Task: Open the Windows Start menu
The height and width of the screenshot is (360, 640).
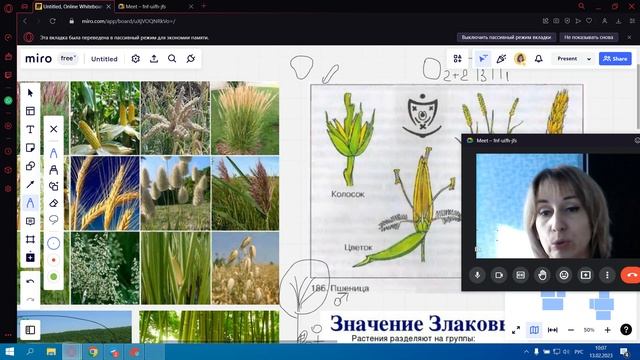Action: pyautogui.click(x=9, y=352)
